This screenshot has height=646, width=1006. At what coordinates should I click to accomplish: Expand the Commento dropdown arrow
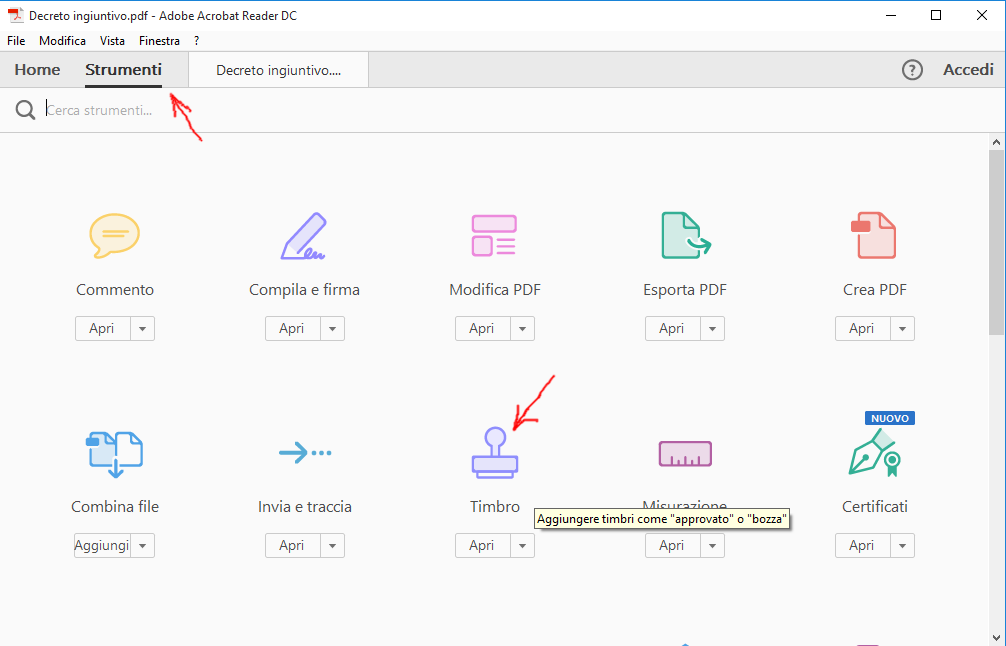[x=142, y=328]
